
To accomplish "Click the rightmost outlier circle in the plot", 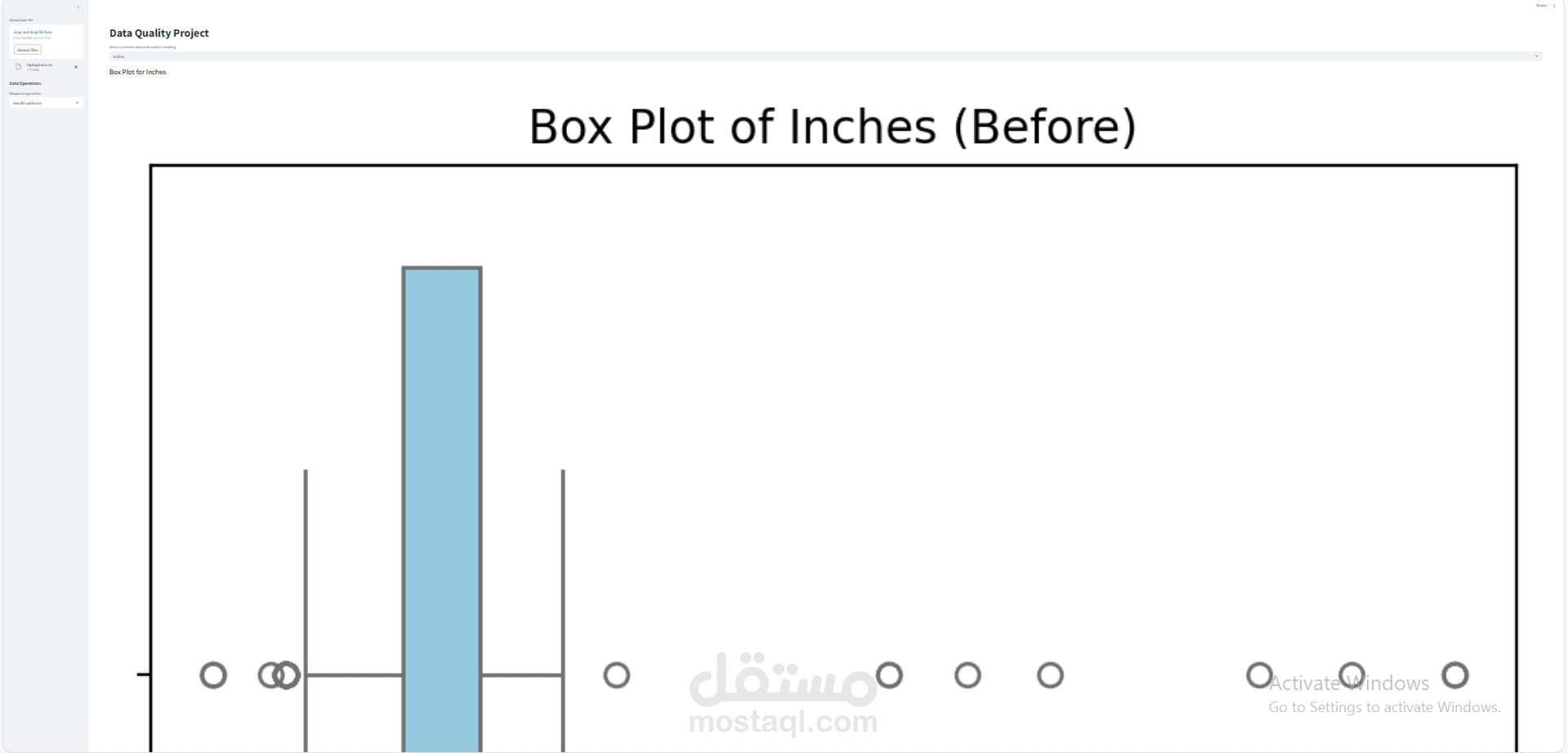I will click(1454, 675).
